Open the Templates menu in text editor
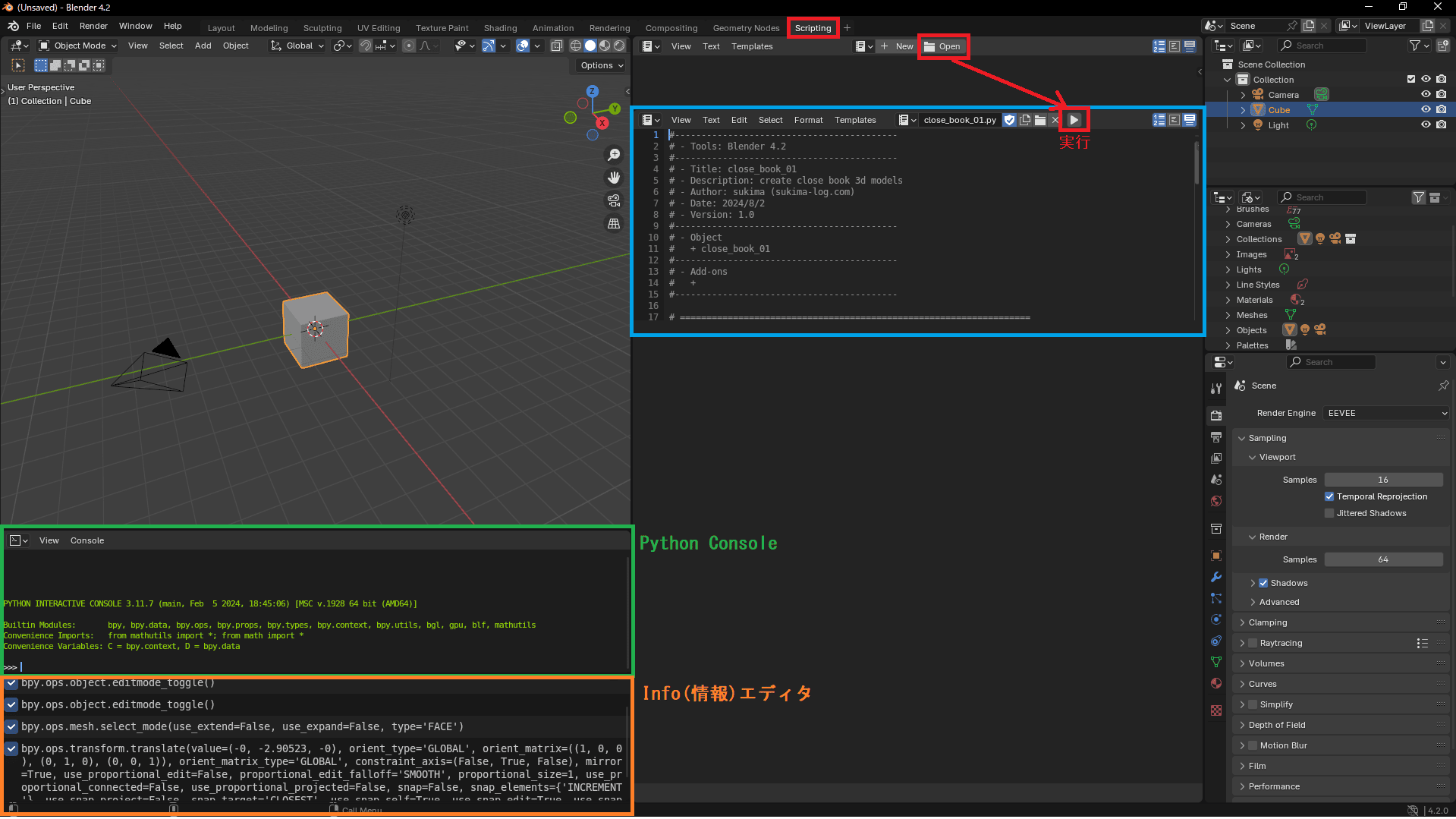Screen dimensions: 1456x819 click(855, 120)
